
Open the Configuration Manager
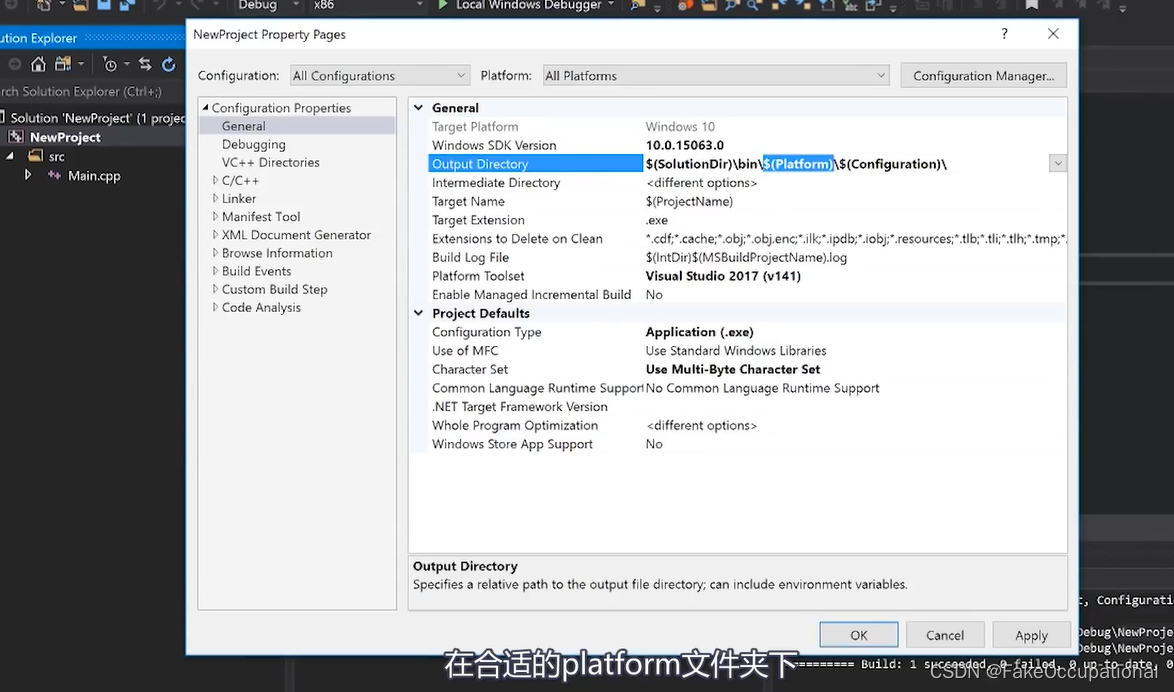pyautogui.click(x=983, y=75)
